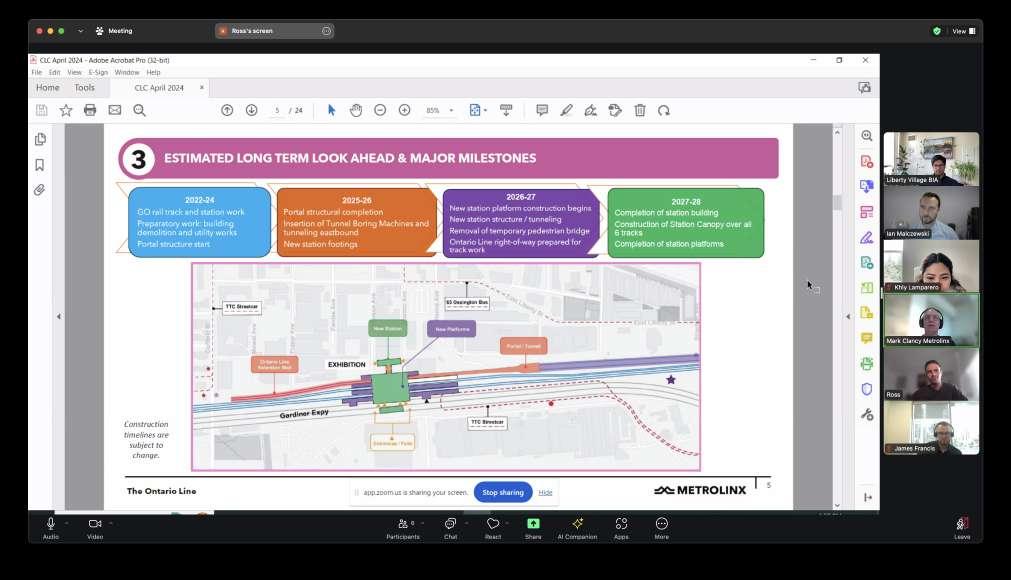Click the expand right pane arrow at bottom

[x=868, y=497]
